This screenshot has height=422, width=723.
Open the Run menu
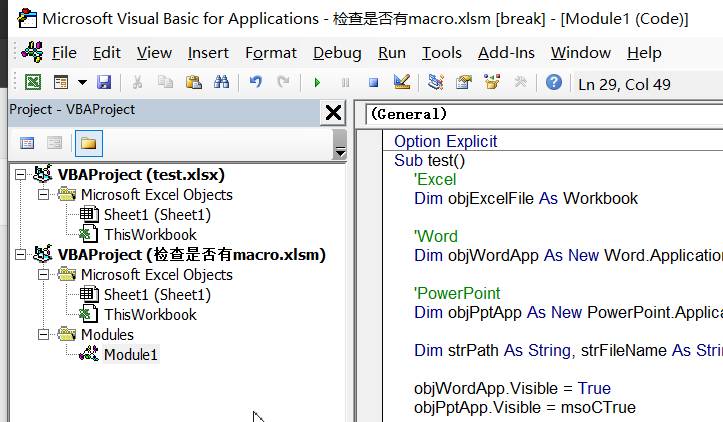pyautogui.click(x=391, y=53)
